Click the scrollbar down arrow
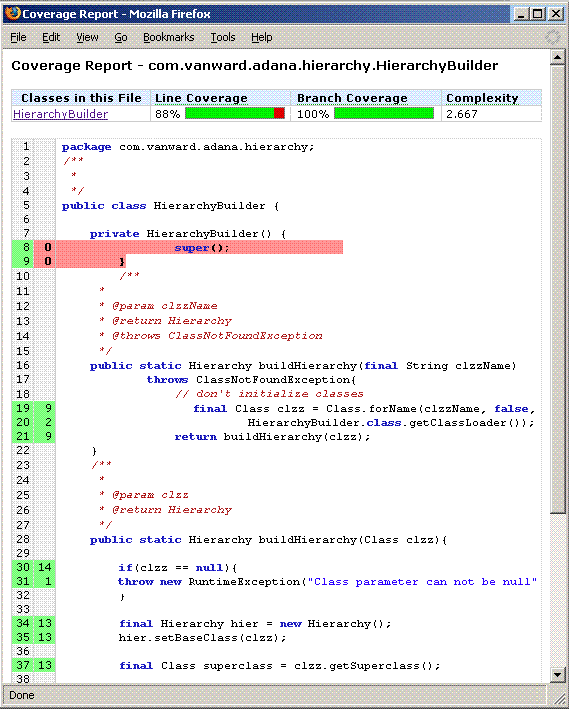The width and height of the screenshot is (569, 709). point(557,675)
